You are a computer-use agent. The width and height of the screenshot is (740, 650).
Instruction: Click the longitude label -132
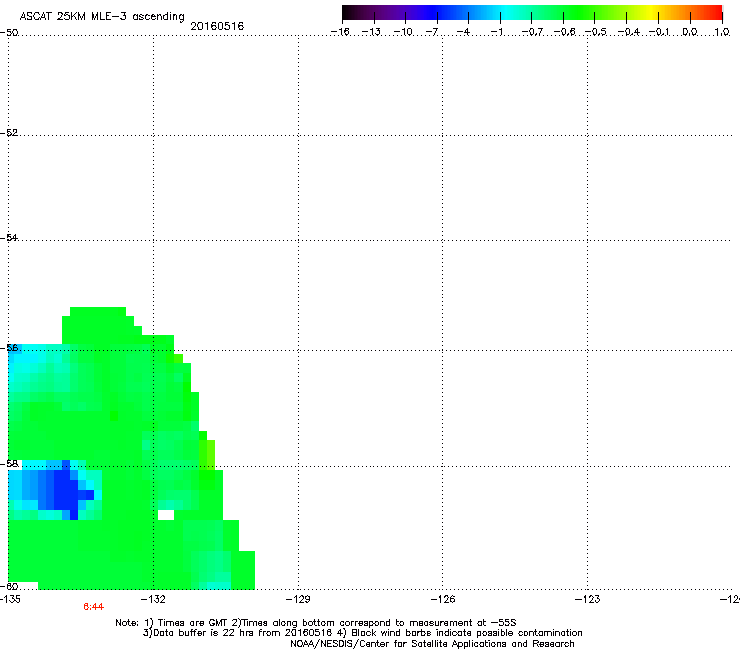tap(153, 599)
